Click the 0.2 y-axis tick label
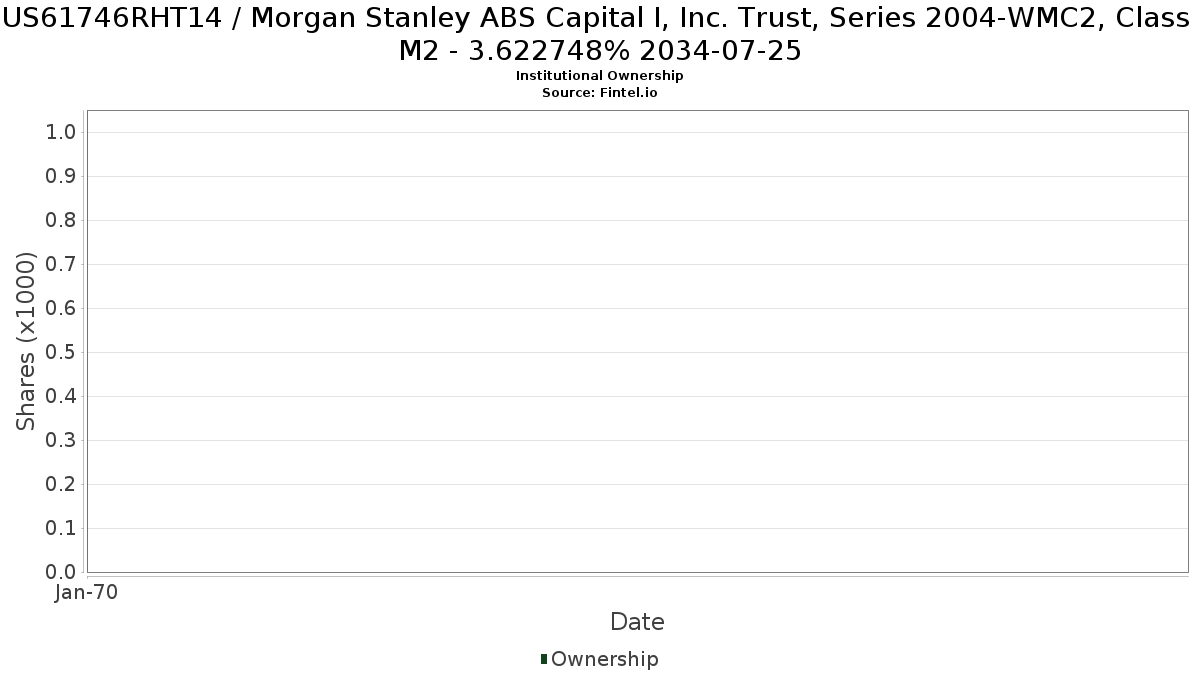The width and height of the screenshot is (1200, 675). coord(61,484)
